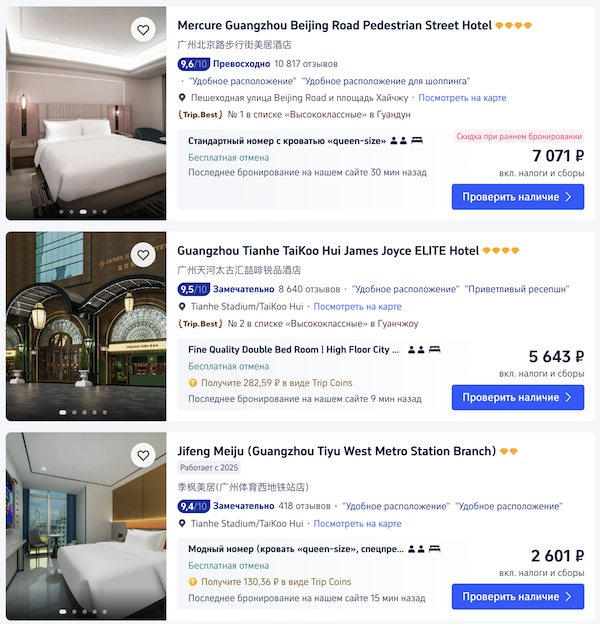Toggle heart on James Joyce ELITE Hotel
Screen dimensions: 600x624
[143, 255]
